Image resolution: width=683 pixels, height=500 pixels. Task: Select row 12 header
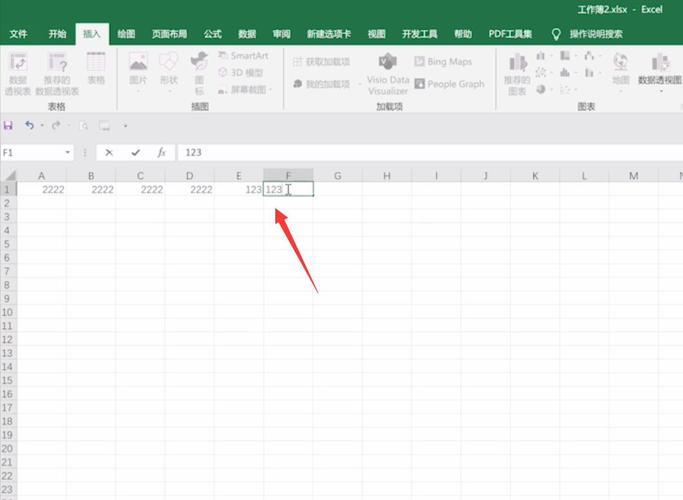click(7, 339)
